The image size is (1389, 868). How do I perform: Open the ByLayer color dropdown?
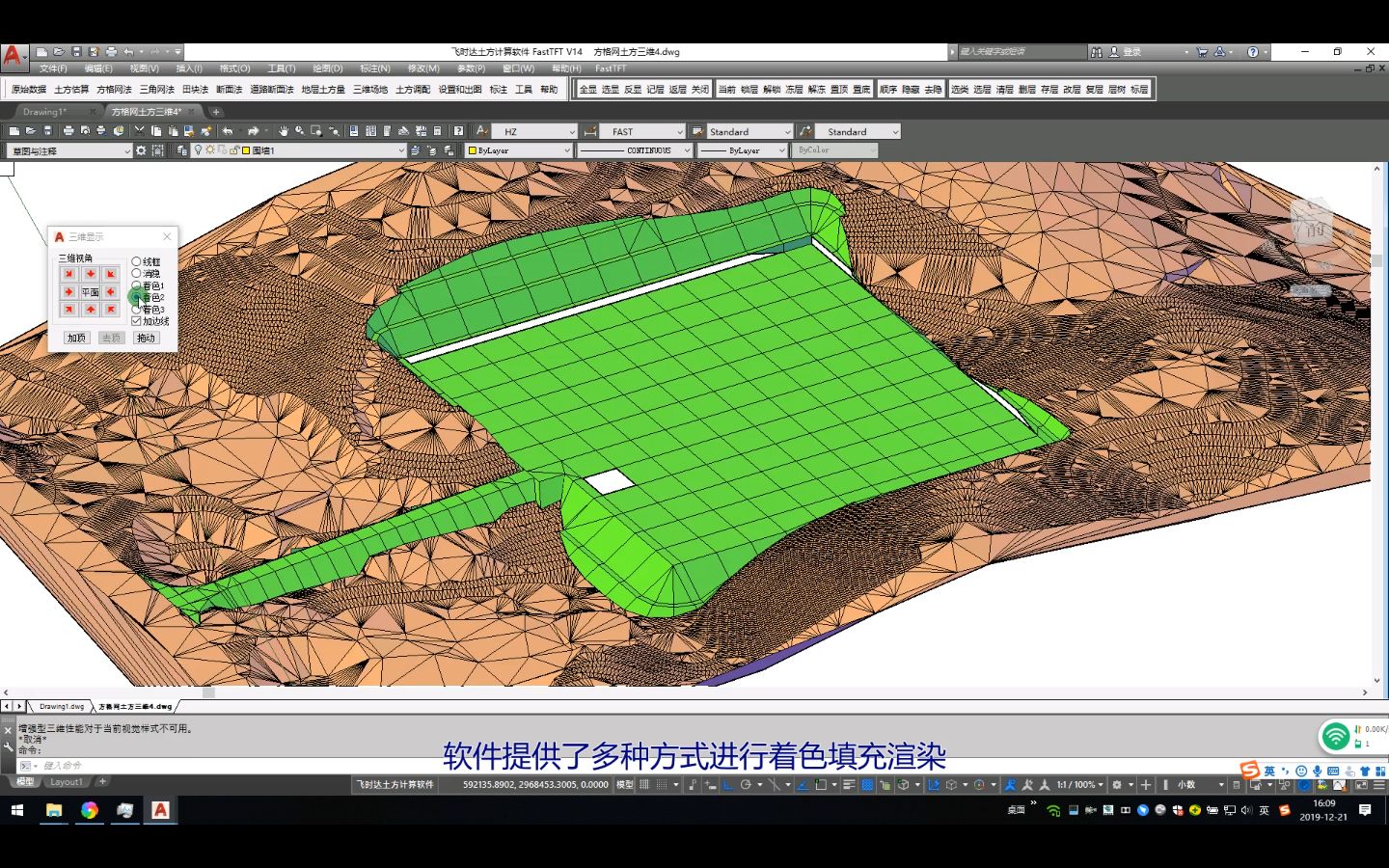click(x=519, y=150)
